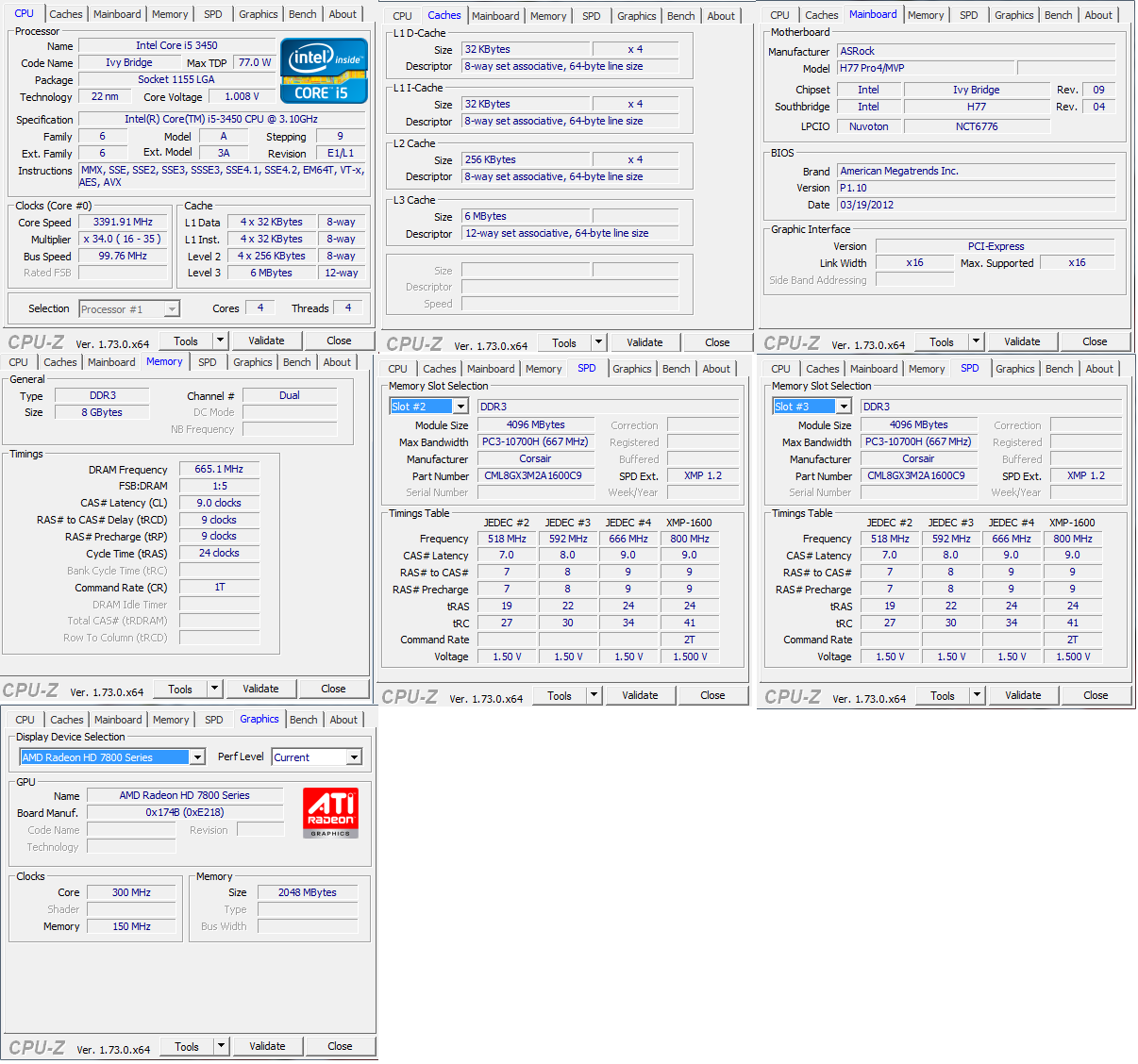Viewport: 1138px width, 1064px height.
Task: Open the Processor #1 selection dropdown
Action: pyautogui.click(x=171, y=308)
